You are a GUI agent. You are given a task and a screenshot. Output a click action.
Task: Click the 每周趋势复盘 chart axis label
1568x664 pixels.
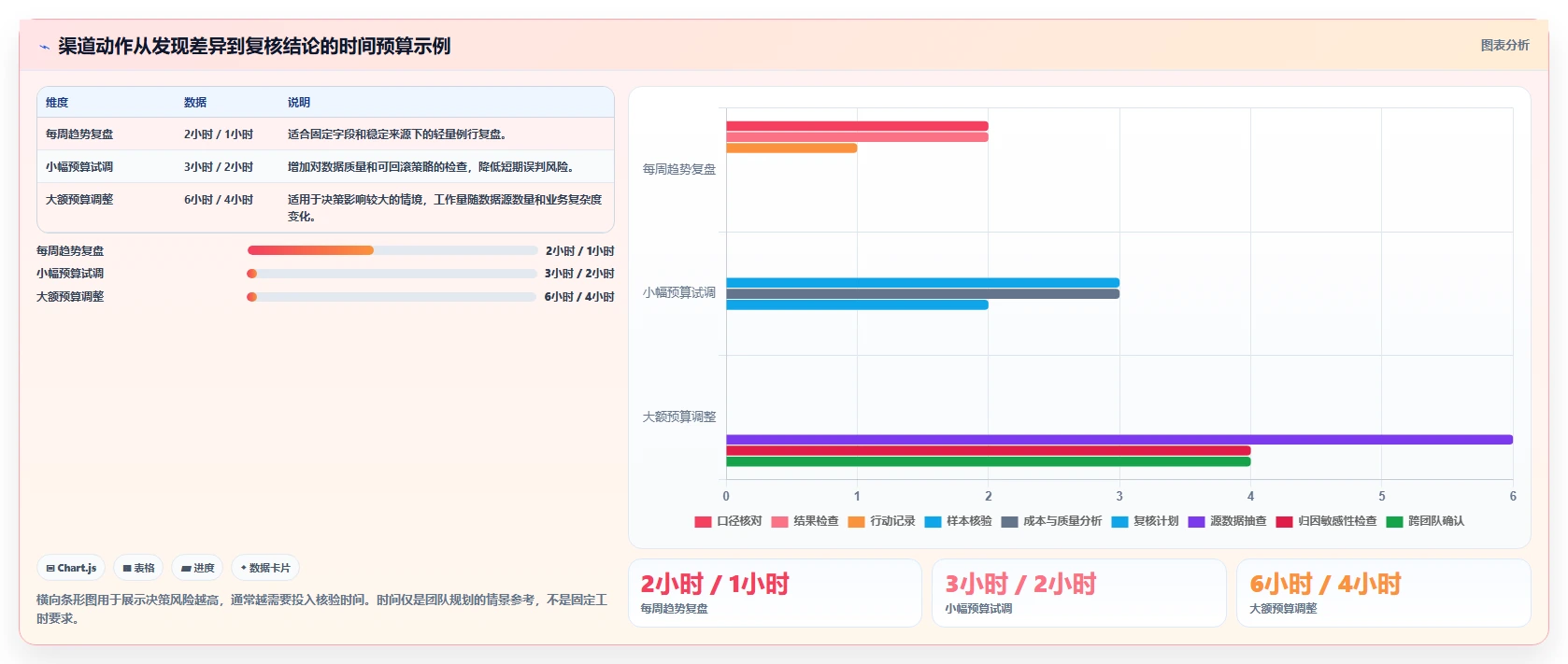point(679,170)
